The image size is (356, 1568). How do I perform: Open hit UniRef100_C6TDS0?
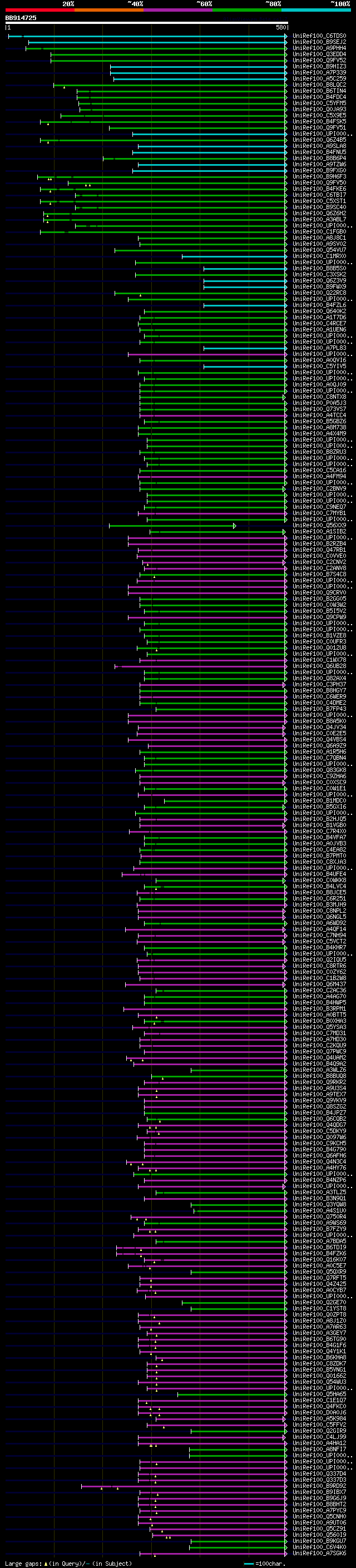[319, 36]
